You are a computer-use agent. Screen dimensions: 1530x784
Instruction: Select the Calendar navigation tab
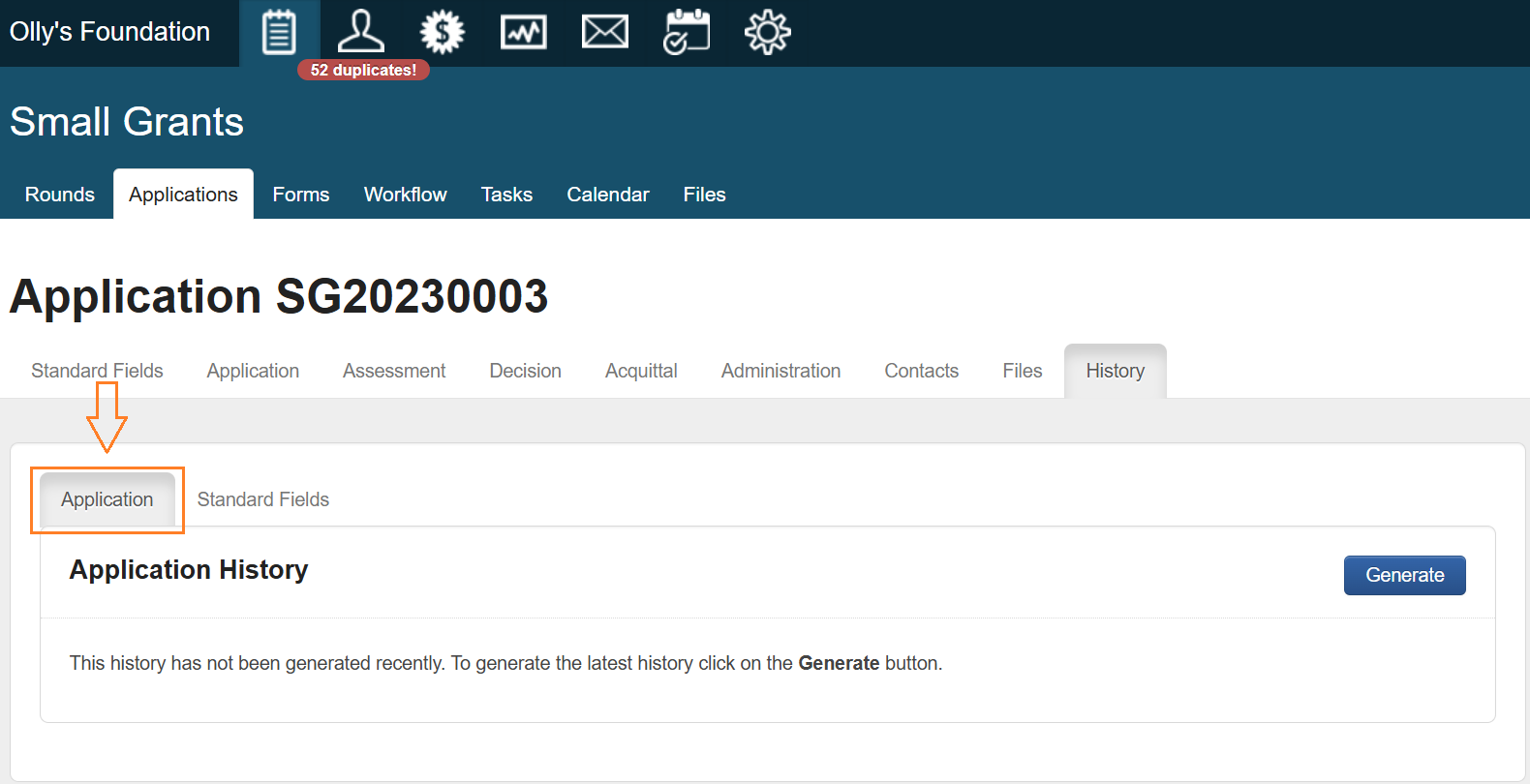pyautogui.click(x=607, y=195)
